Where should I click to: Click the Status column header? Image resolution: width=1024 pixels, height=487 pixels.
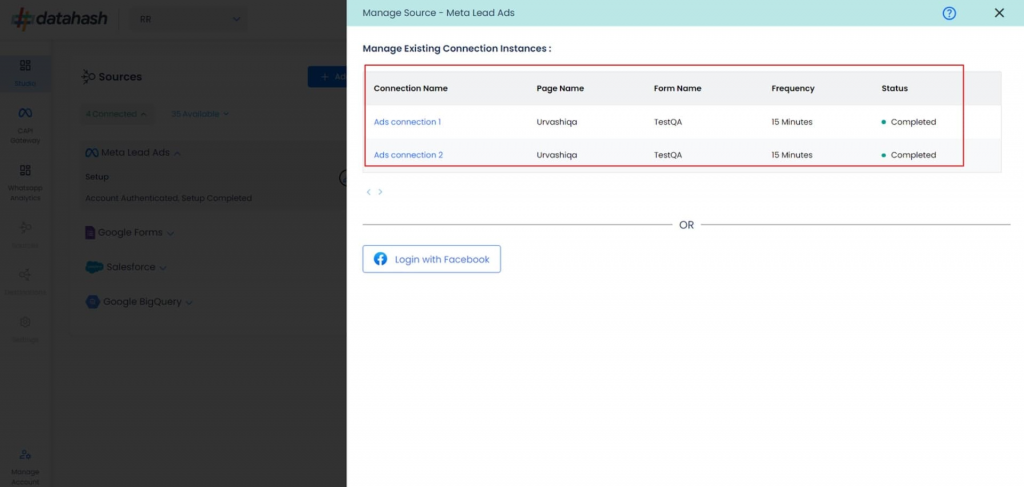(895, 88)
